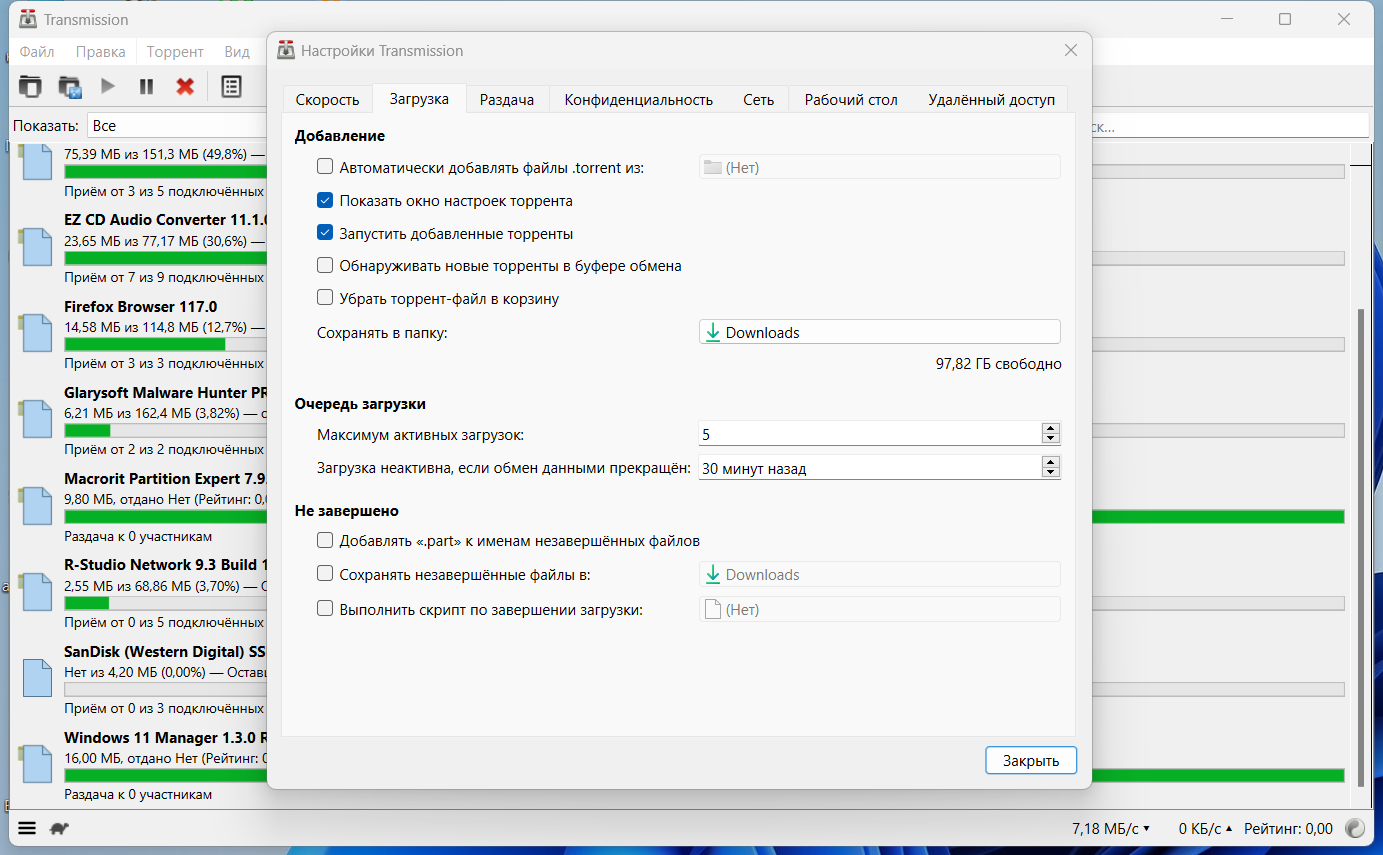Open the Удалённый доступ tab
Image resolution: width=1383 pixels, height=855 pixels.
(991, 99)
